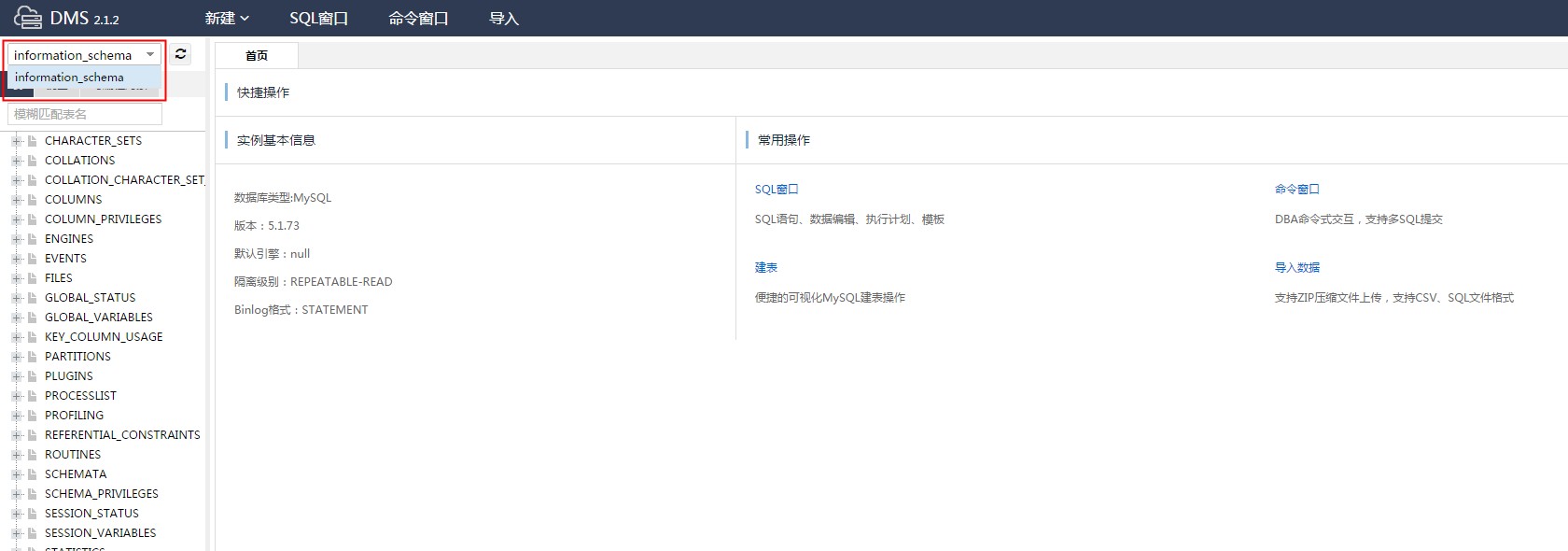This screenshot has height=551, width=1568.
Task: Select PROCESSLIST table in the tree
Action: 80,396
